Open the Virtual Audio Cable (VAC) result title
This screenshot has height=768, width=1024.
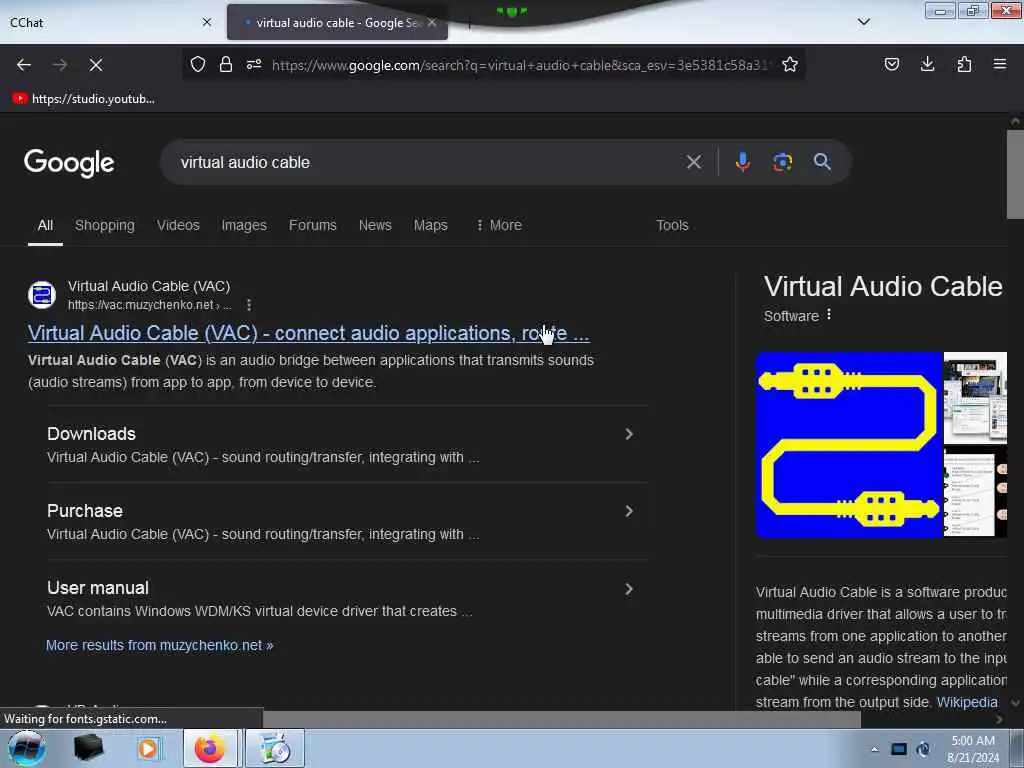(x=308, y=333)
